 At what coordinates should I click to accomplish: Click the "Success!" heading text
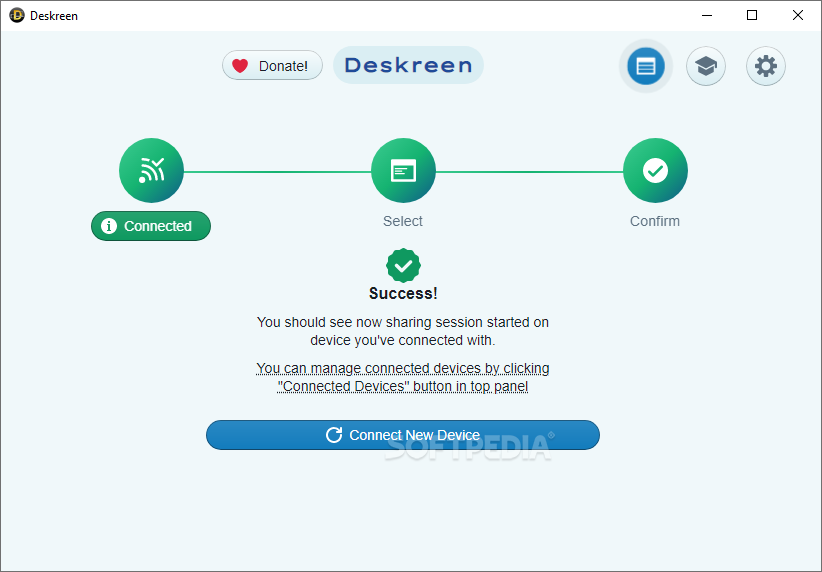(x=403, y=293)
